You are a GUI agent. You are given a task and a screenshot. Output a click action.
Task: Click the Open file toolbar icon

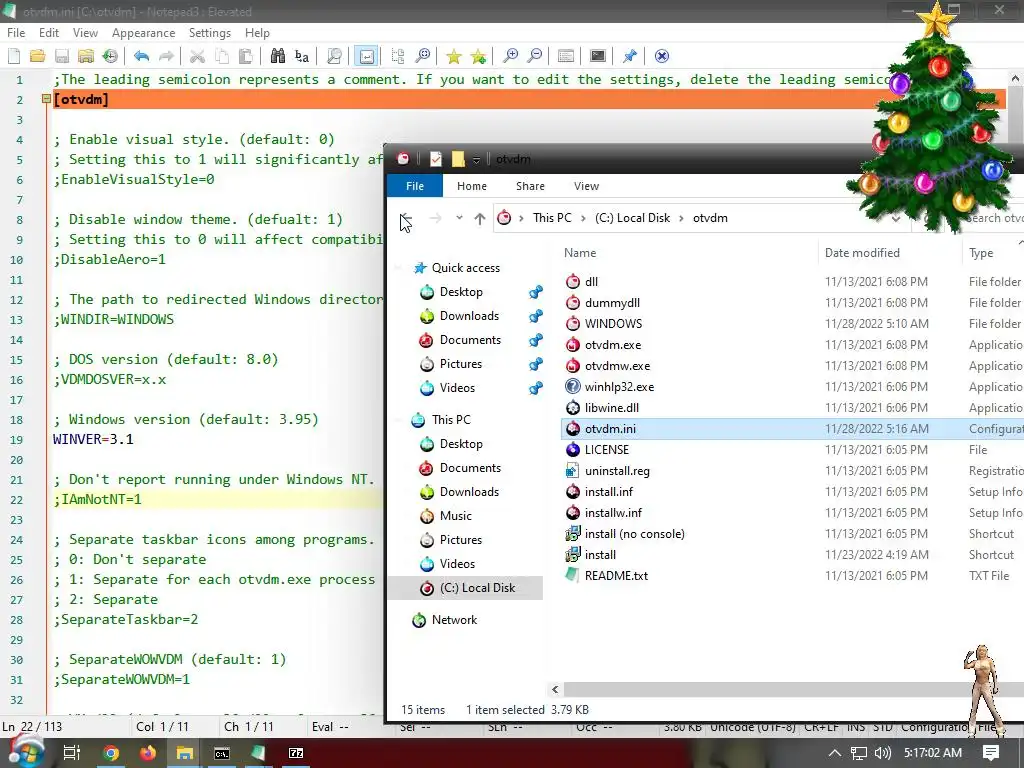point(38,56)
